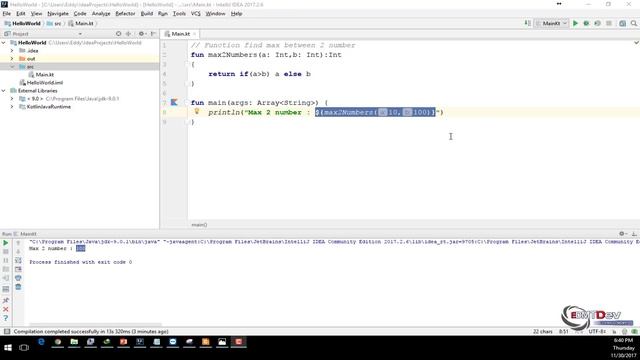
Task: Open the Analyze menu
Action: pos(101,13)
